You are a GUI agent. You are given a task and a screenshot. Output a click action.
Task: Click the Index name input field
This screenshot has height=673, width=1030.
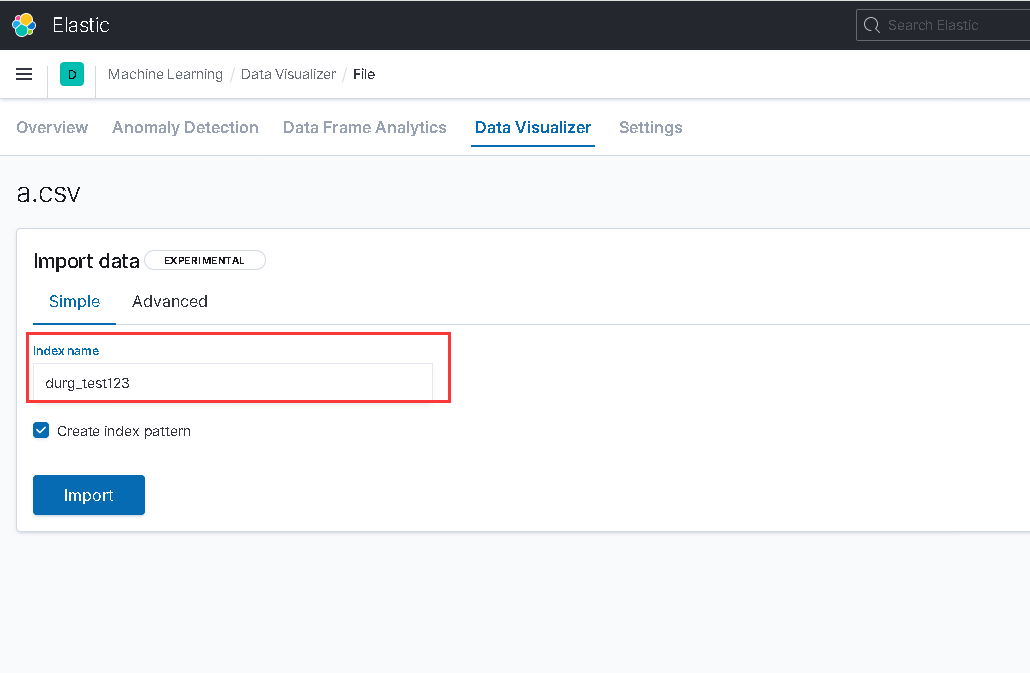coord(233,382)
